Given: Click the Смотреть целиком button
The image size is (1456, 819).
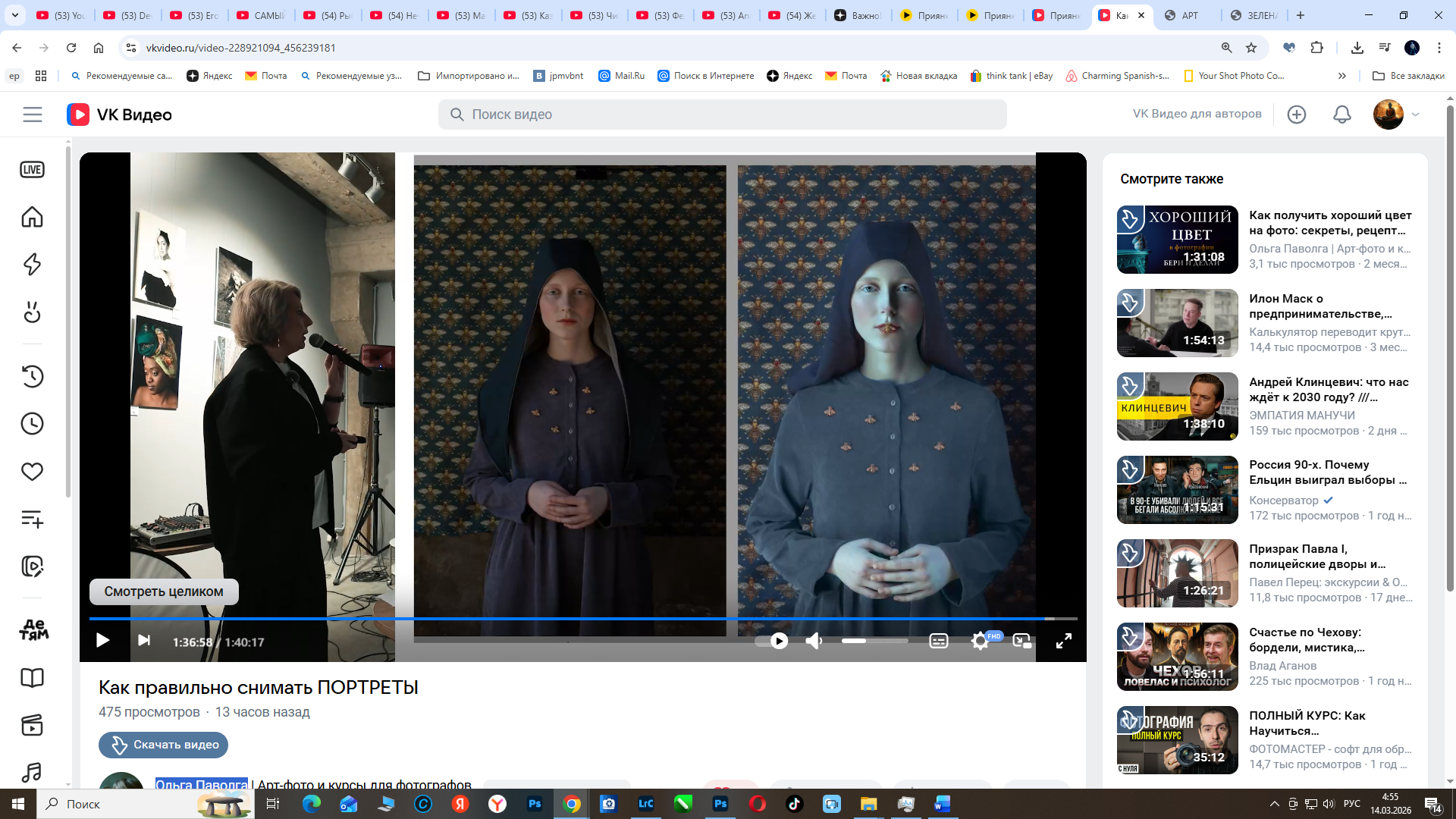Looking at the screenshot, I should [164, 591].
